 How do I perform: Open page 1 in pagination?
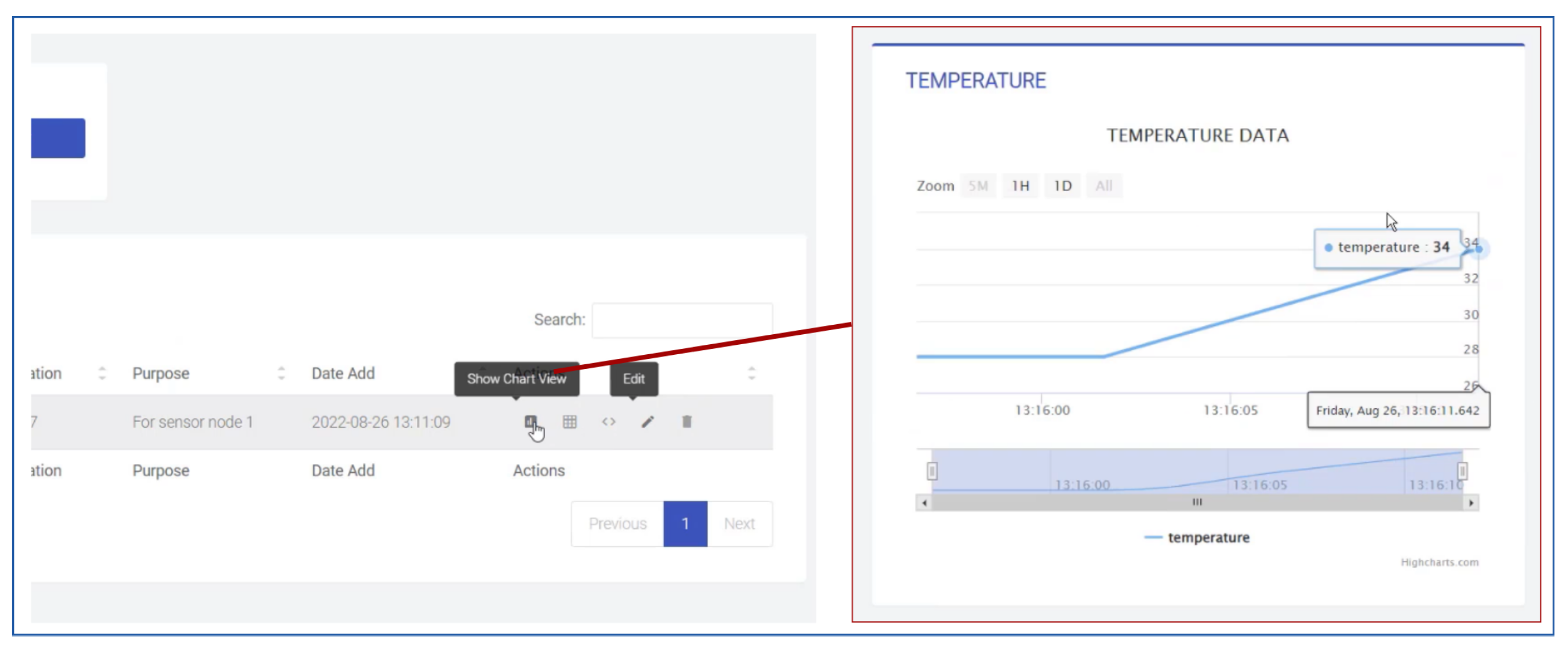685,524
